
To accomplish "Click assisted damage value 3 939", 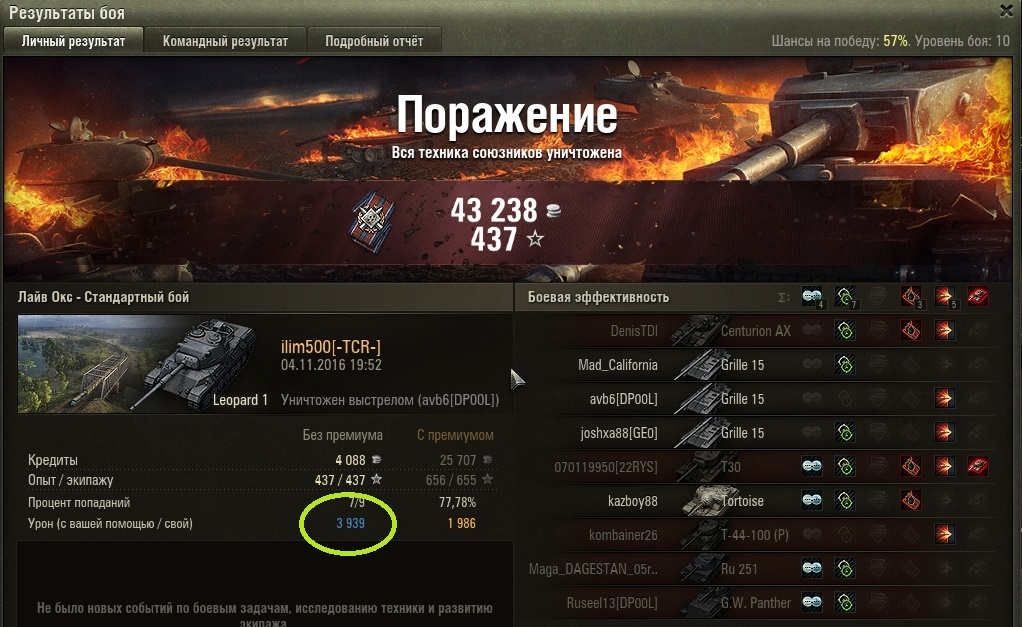I will (351, 523).
